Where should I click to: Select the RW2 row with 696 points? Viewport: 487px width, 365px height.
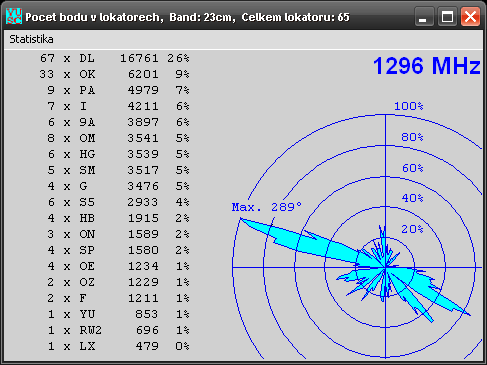tap(114, 330)
